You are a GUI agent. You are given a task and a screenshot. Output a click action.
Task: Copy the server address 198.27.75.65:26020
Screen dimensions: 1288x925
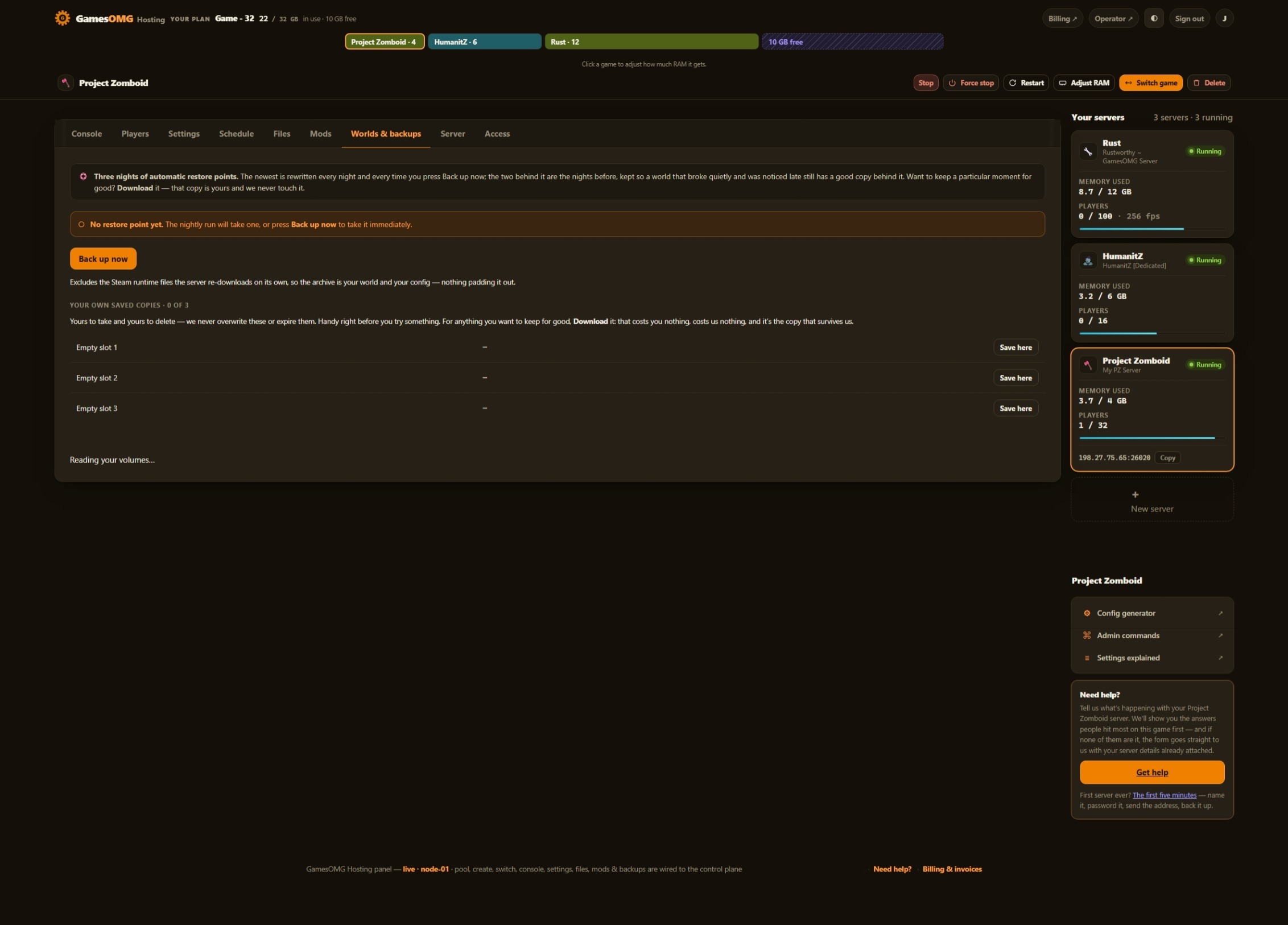point(1167,457)
